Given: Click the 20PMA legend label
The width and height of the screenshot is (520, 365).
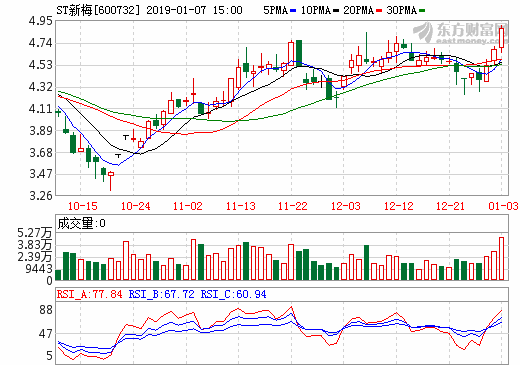Looking at the screenshot, I should tap(358, 10).
